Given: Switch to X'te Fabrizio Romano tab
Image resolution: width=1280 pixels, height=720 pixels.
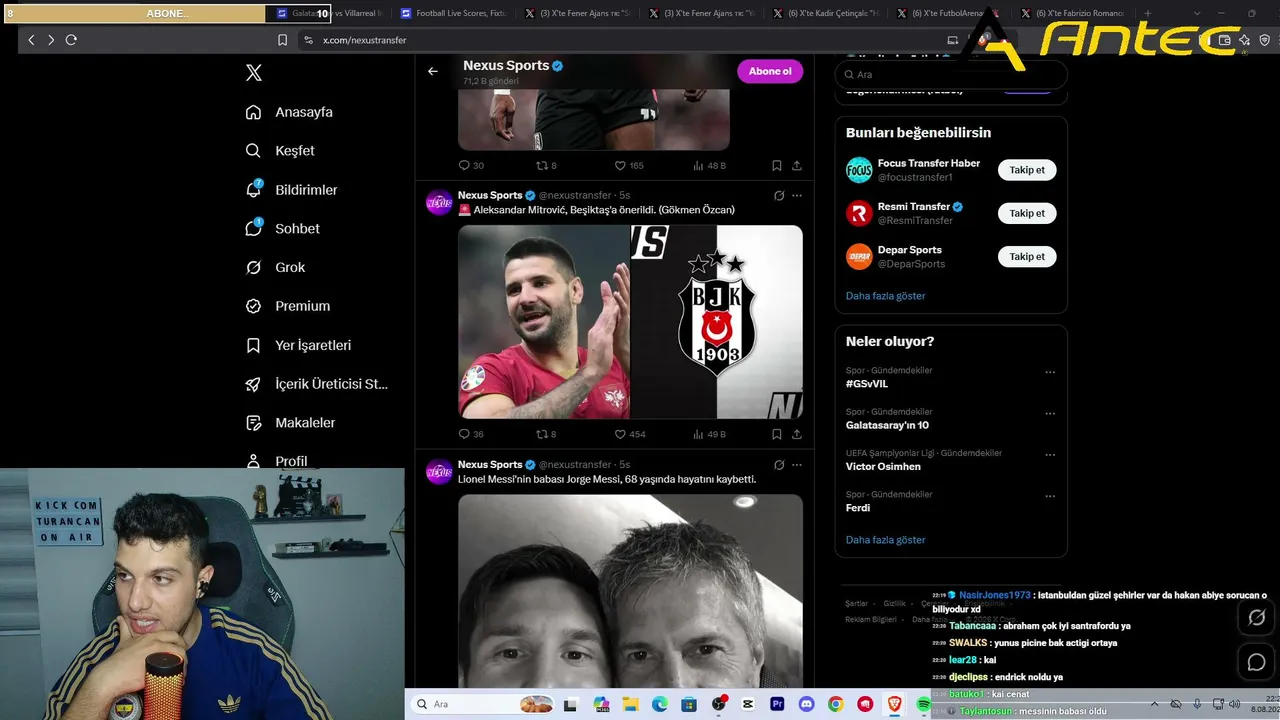Looking at the screenshot, I should point(1073,13).
